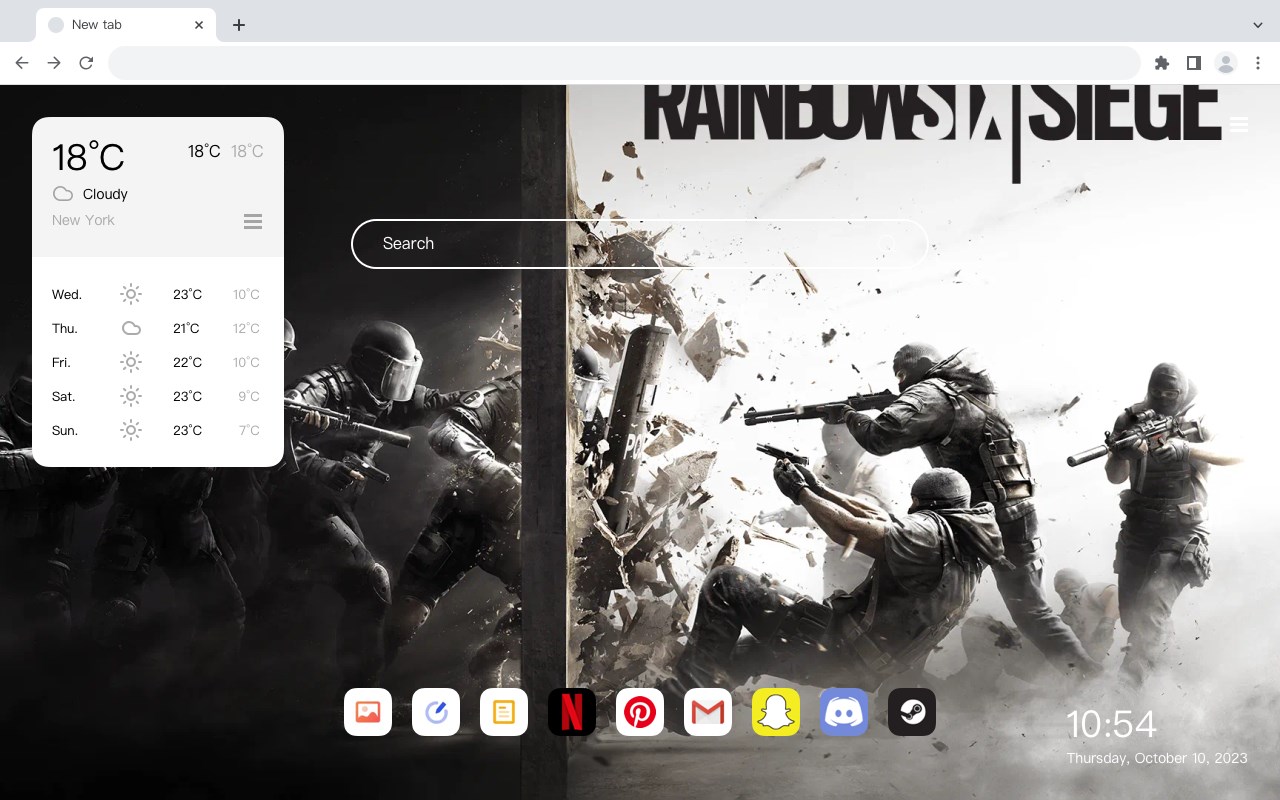1280x800 pixels.
Task: Click Thursday's 21°C high temperature
Action: pos(186,328)
